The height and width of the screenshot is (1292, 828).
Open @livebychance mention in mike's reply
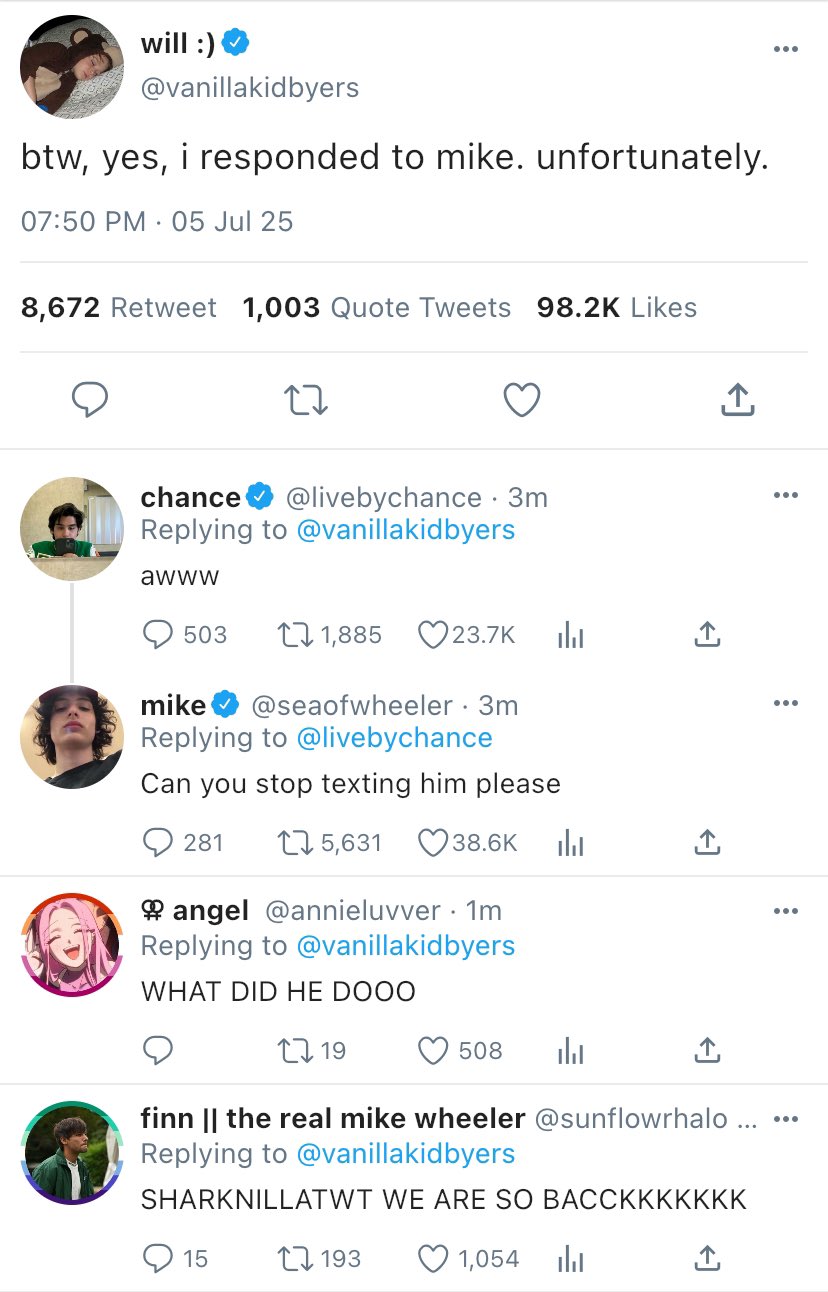(394, 738)
